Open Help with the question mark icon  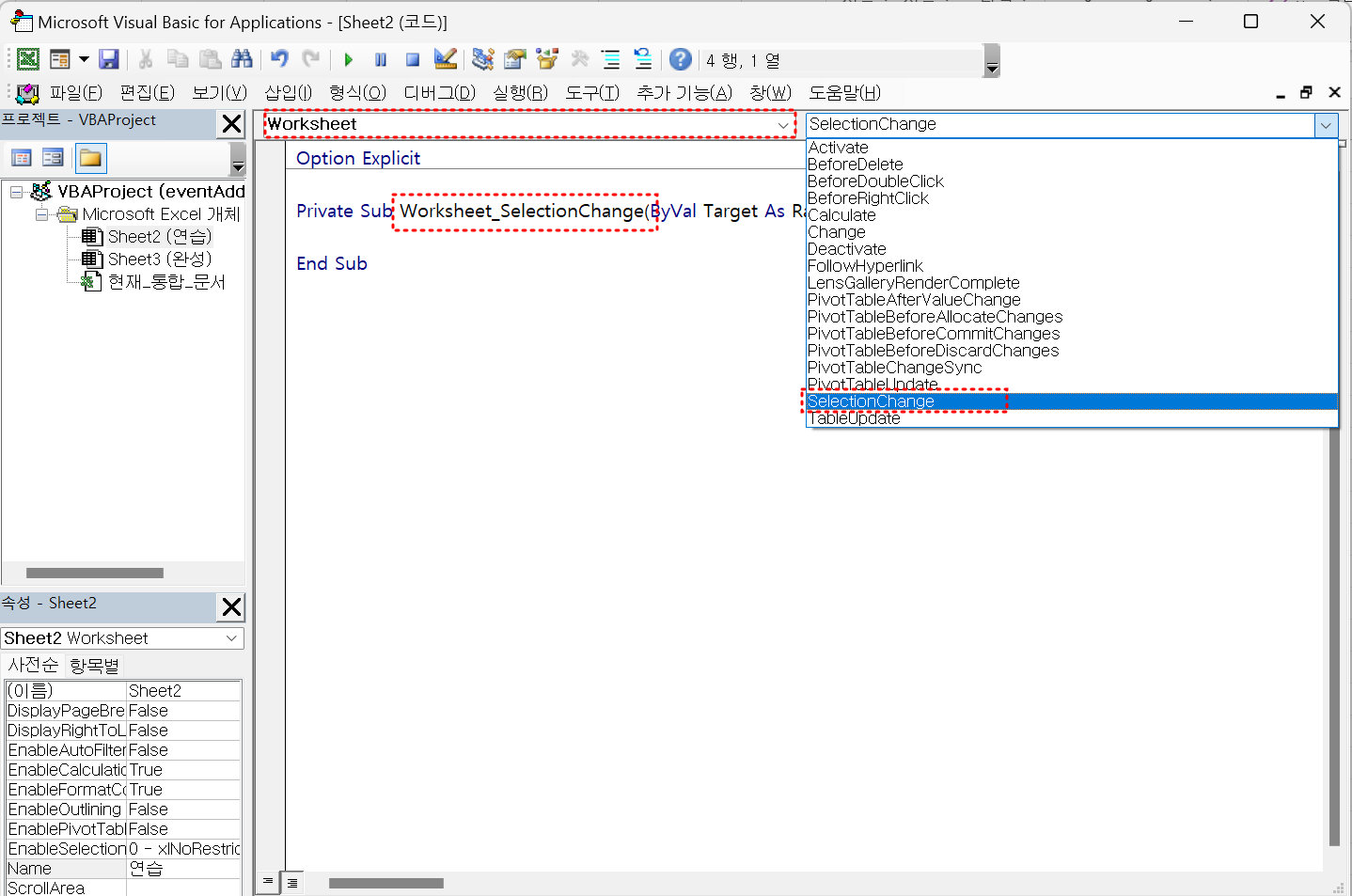681,60
